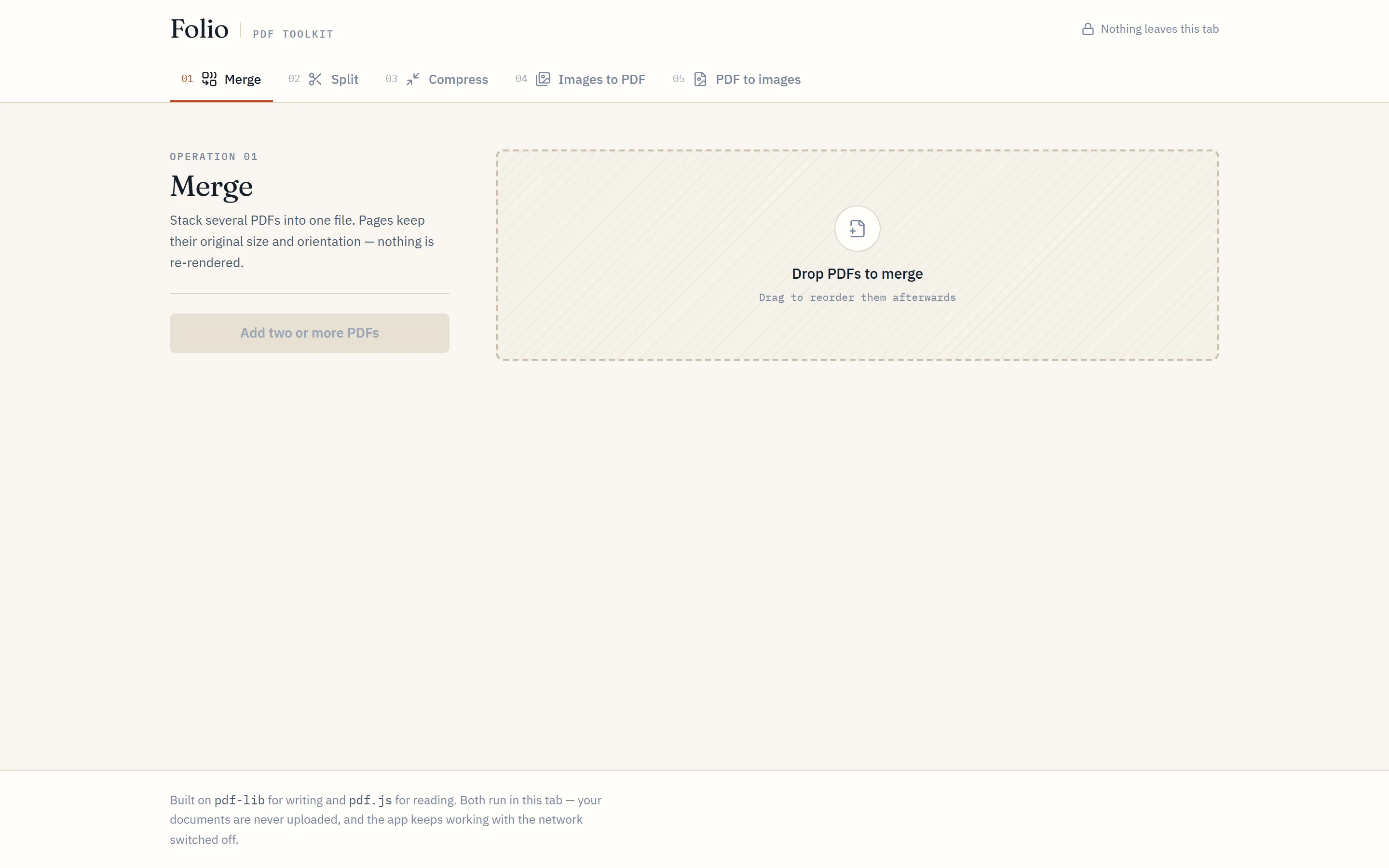The width and height of the screenshot is (1389, 868).
Task: Click the '05' tab number
Action: pos(679,79)
